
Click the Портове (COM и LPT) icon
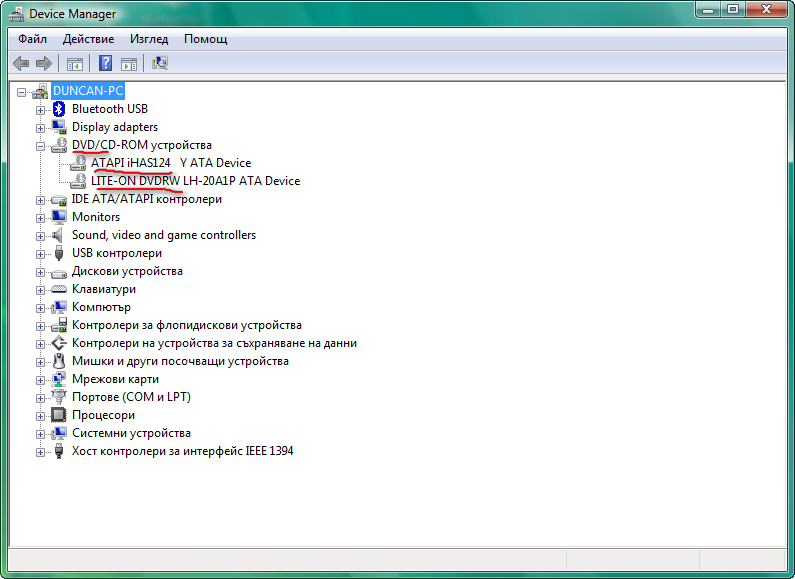[59, 397]
